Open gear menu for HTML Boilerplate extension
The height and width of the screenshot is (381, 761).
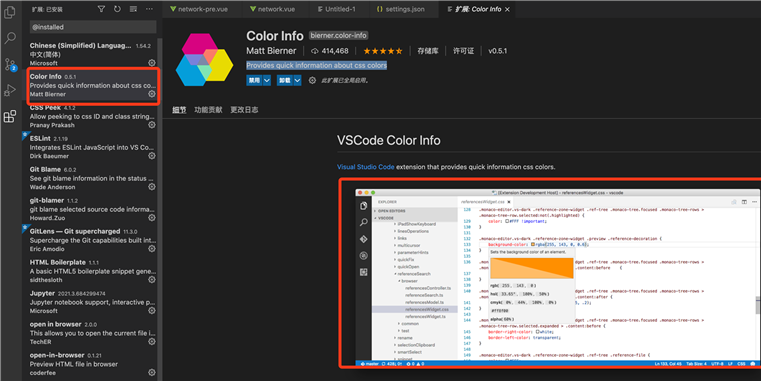point(151,280)
